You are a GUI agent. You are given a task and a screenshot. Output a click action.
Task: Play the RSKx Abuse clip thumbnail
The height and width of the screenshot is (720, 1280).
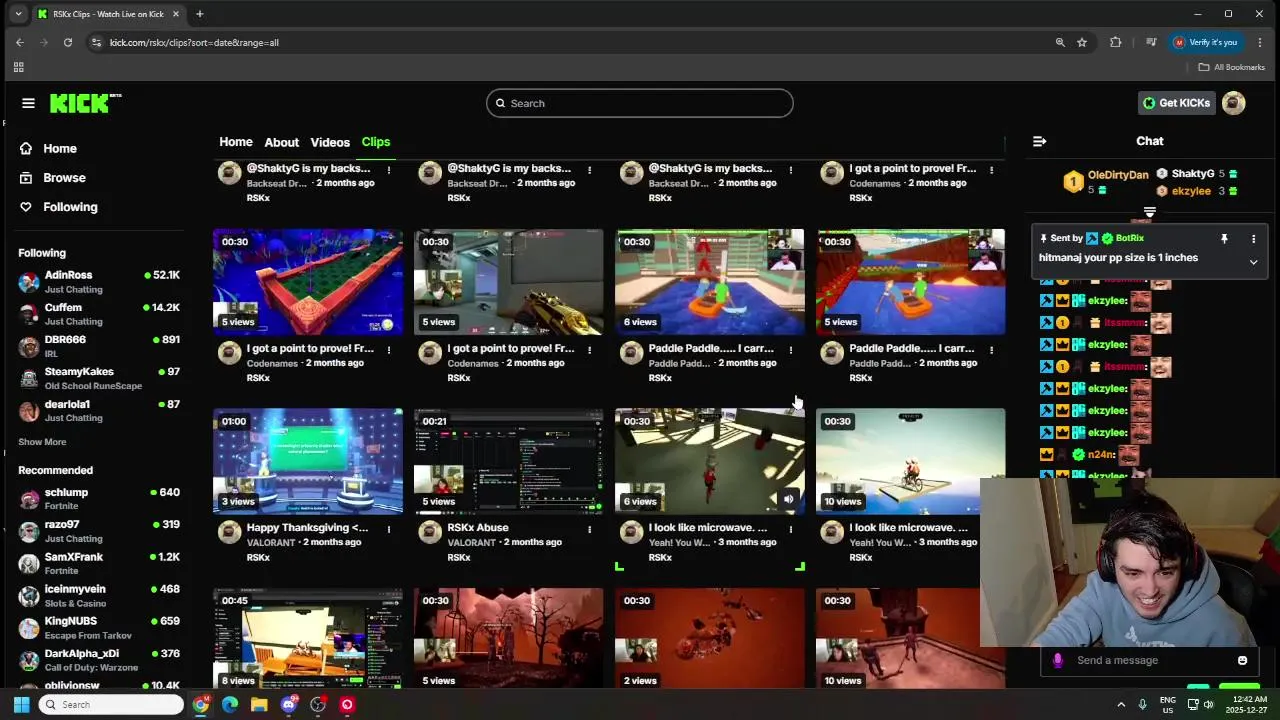tap(509, 461)
